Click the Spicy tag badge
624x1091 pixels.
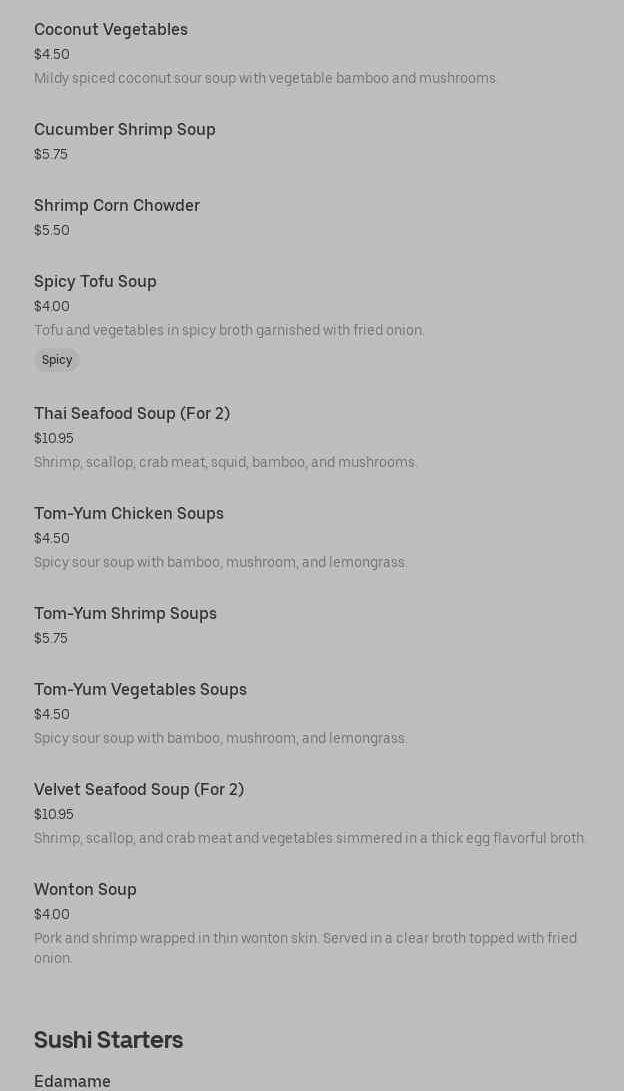[x=57, y=360]
